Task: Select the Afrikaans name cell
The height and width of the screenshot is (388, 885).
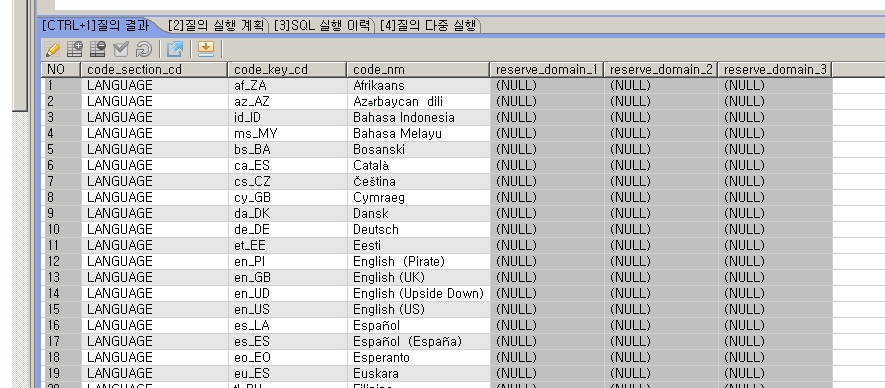Action: (x=418, y=85)
